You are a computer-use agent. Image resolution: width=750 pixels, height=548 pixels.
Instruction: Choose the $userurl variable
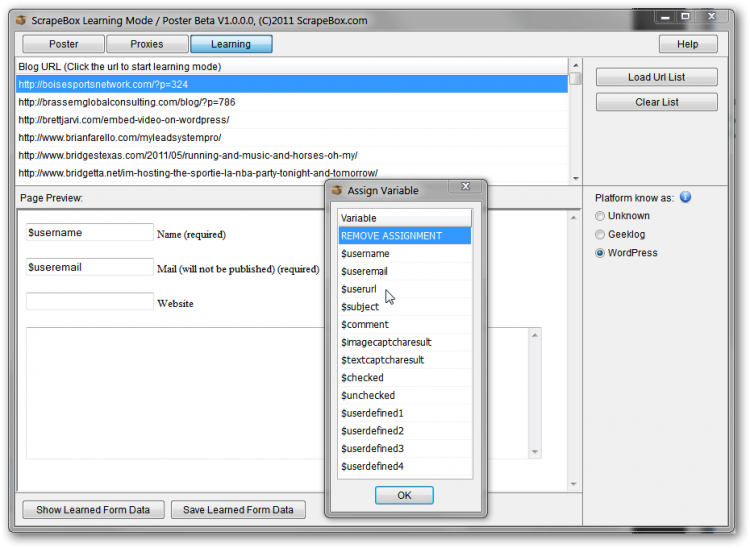pyautogui.click(x=405, y=289)
